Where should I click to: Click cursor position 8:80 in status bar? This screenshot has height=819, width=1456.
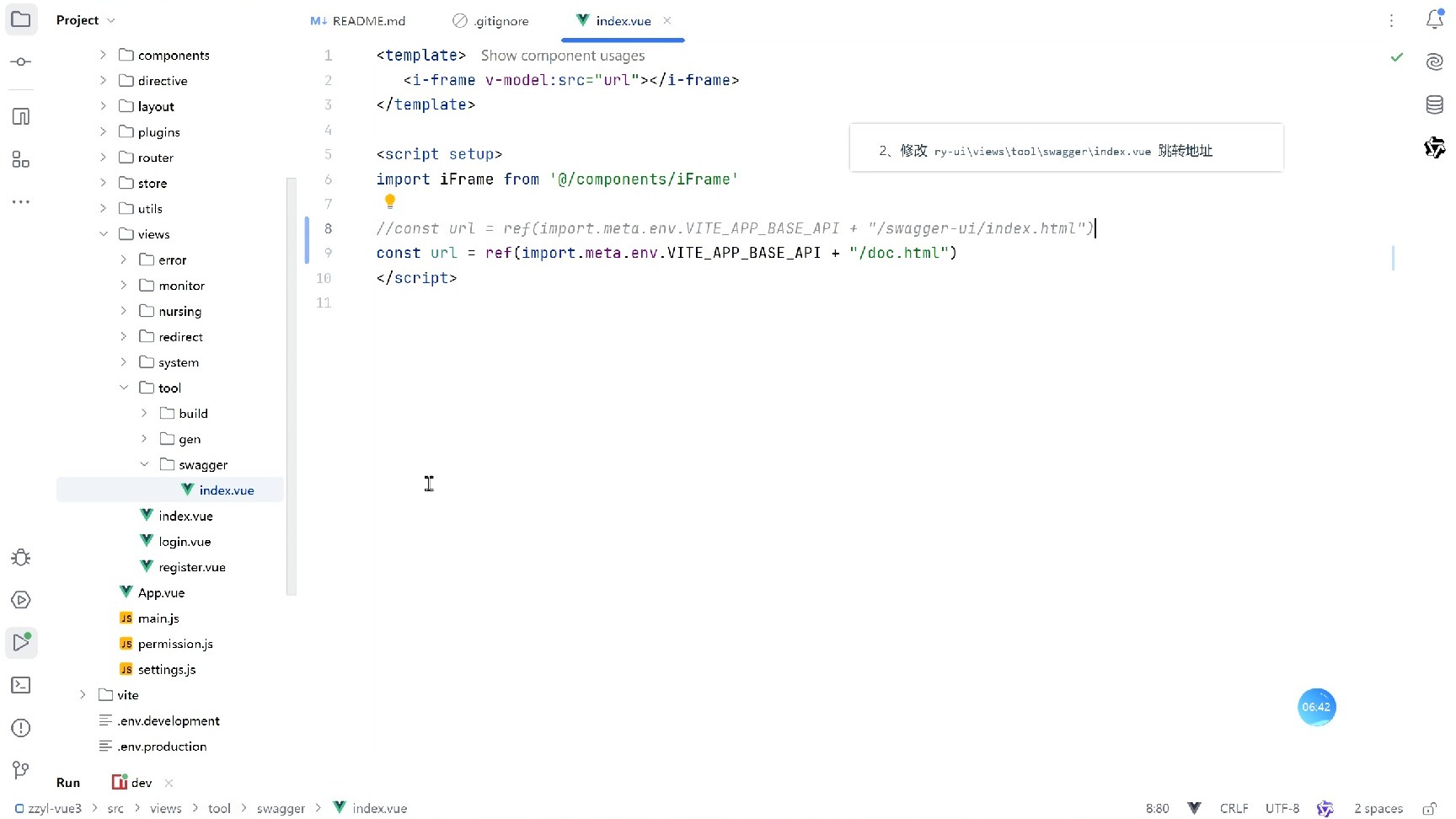[x=1157, y=808]
